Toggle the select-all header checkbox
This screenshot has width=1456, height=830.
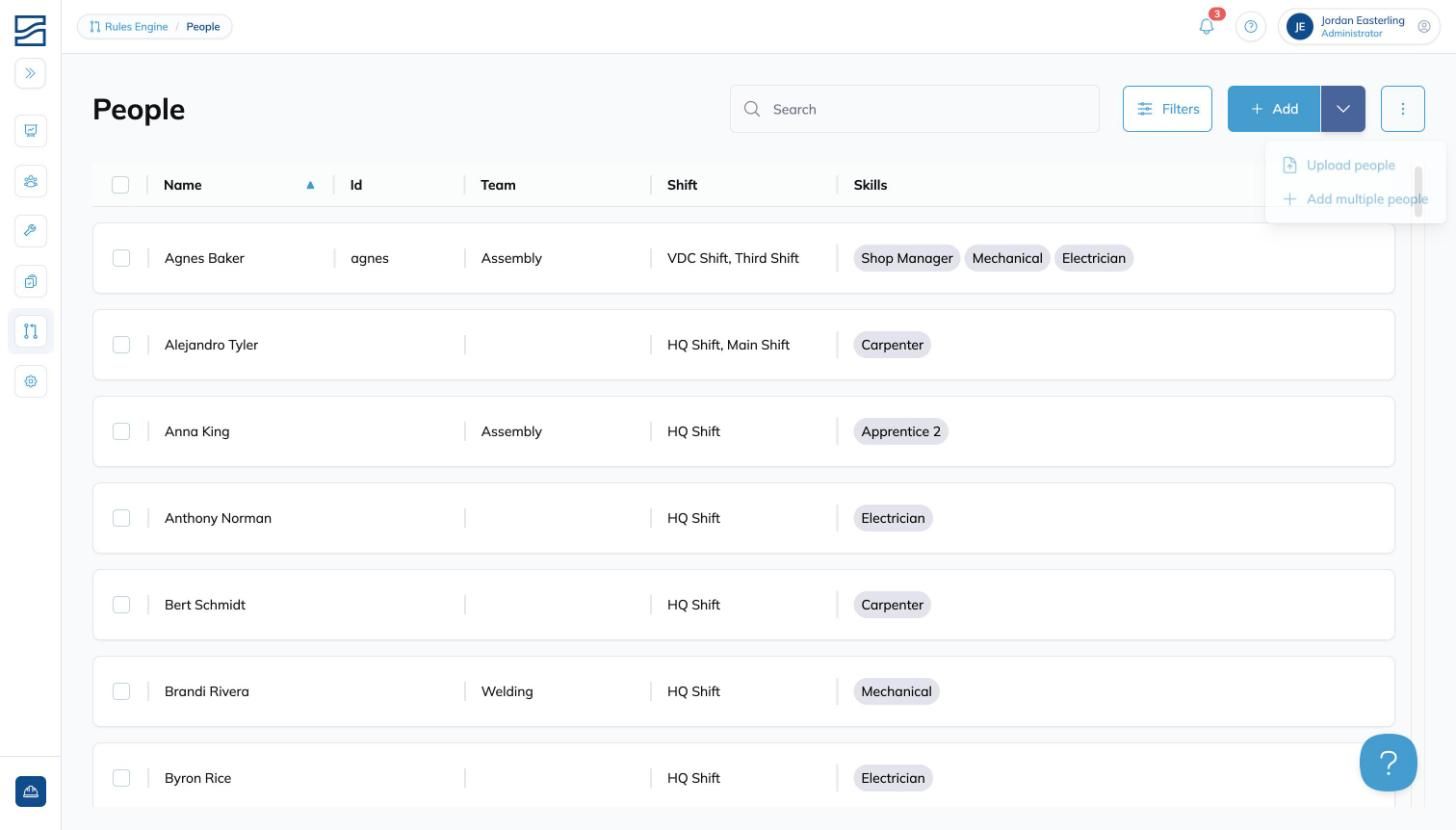pyautogui.click(x=120, y=185)
